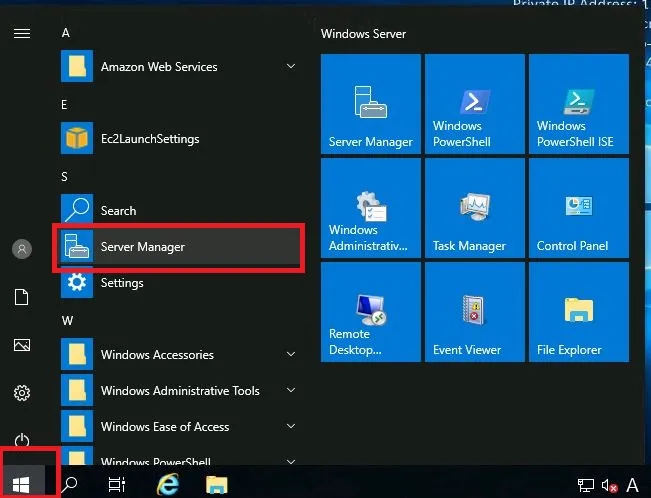Open Ec2LaunchSettings from the app list
The height and width of the screenshot is (498, 651).
(150, 139)
